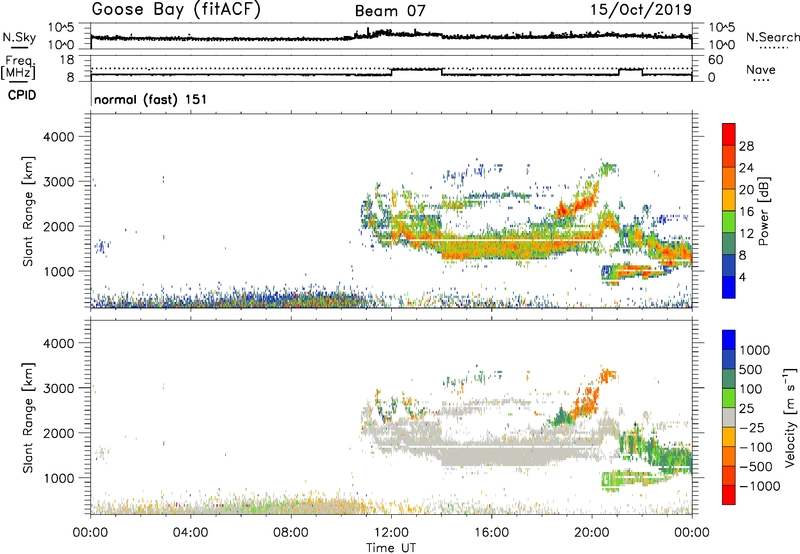Click the '20' label on Power colorbar
The height and width of the screenshot is (554, 800).
(x=746, y=190)
